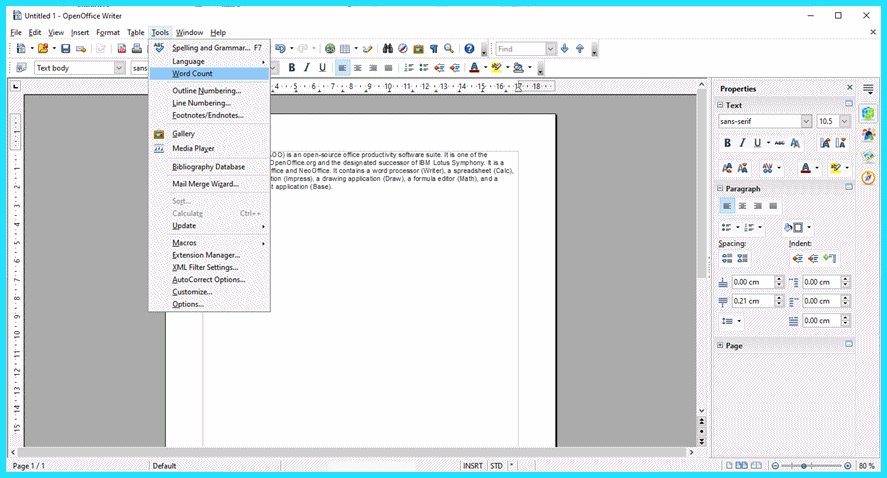Open sidebar sans-serif font name dropdown
This screenshot has height=478, width=887.
coord(806,121)
